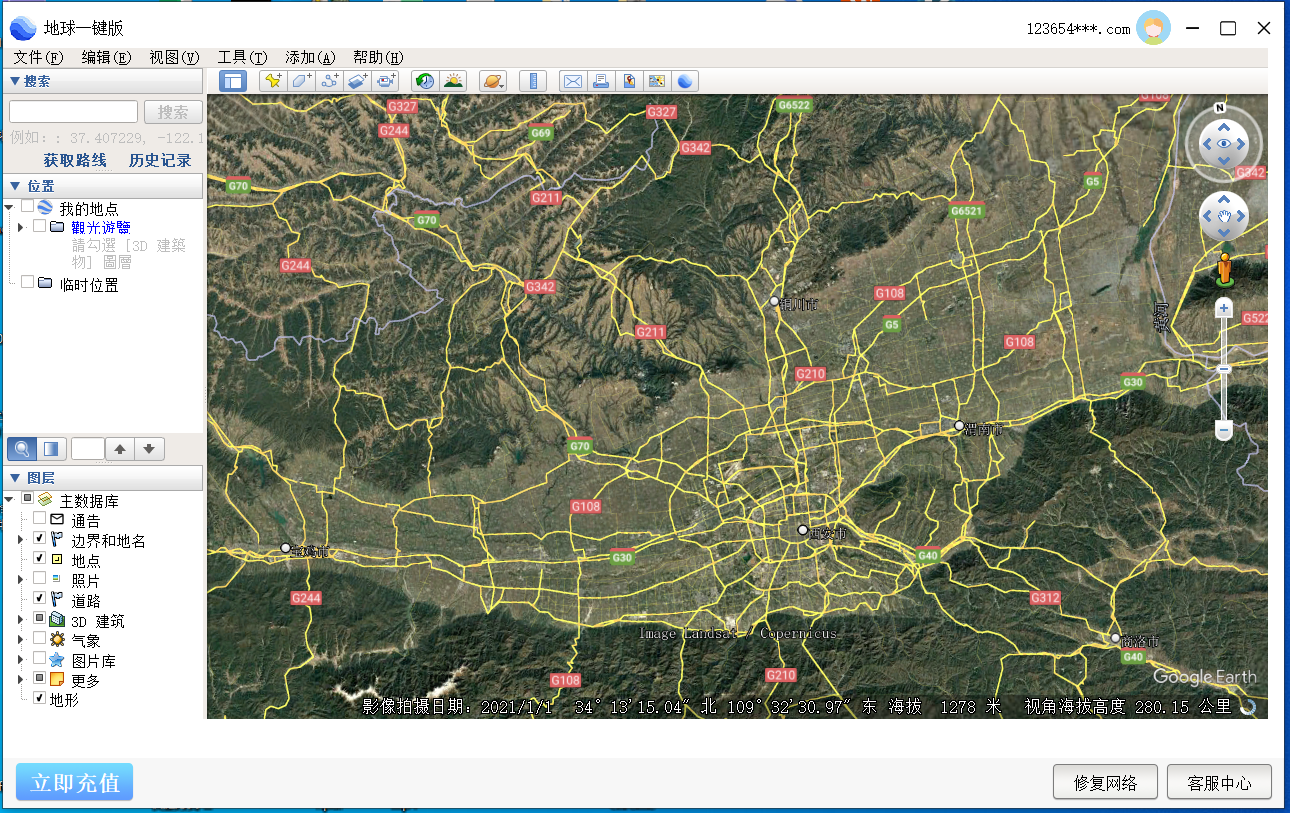The image size is (1290, 813).
Task: Click the look-around compass eye control
Action: (1224, 144)
